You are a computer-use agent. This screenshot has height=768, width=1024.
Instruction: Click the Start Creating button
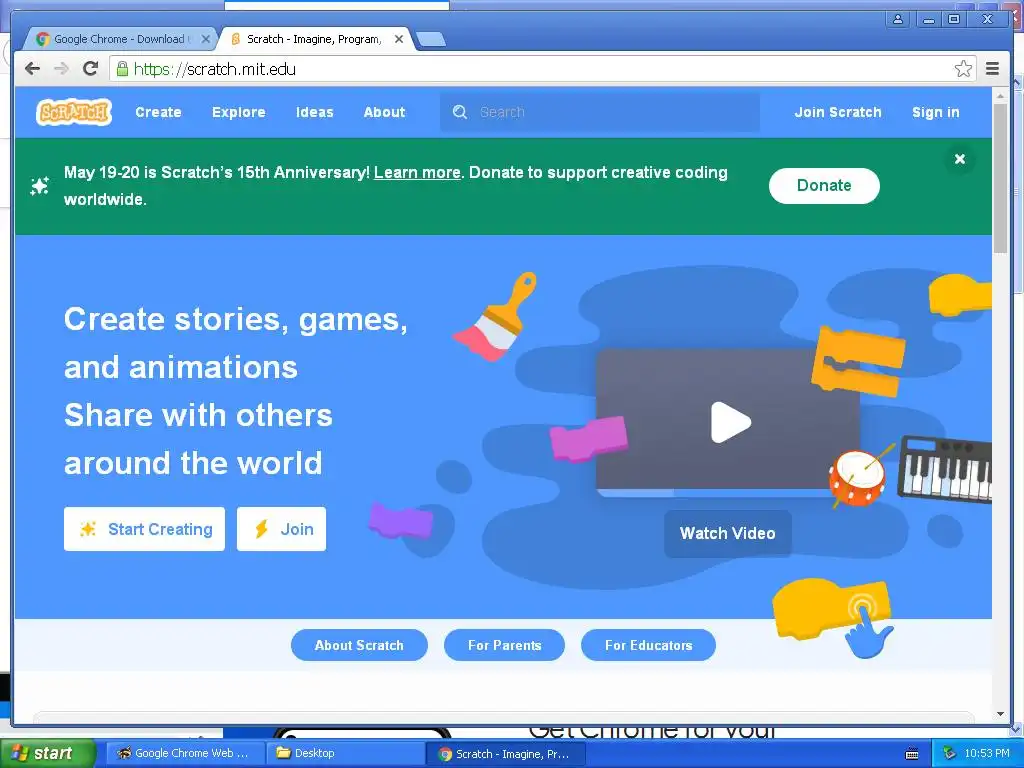point(144,529)
